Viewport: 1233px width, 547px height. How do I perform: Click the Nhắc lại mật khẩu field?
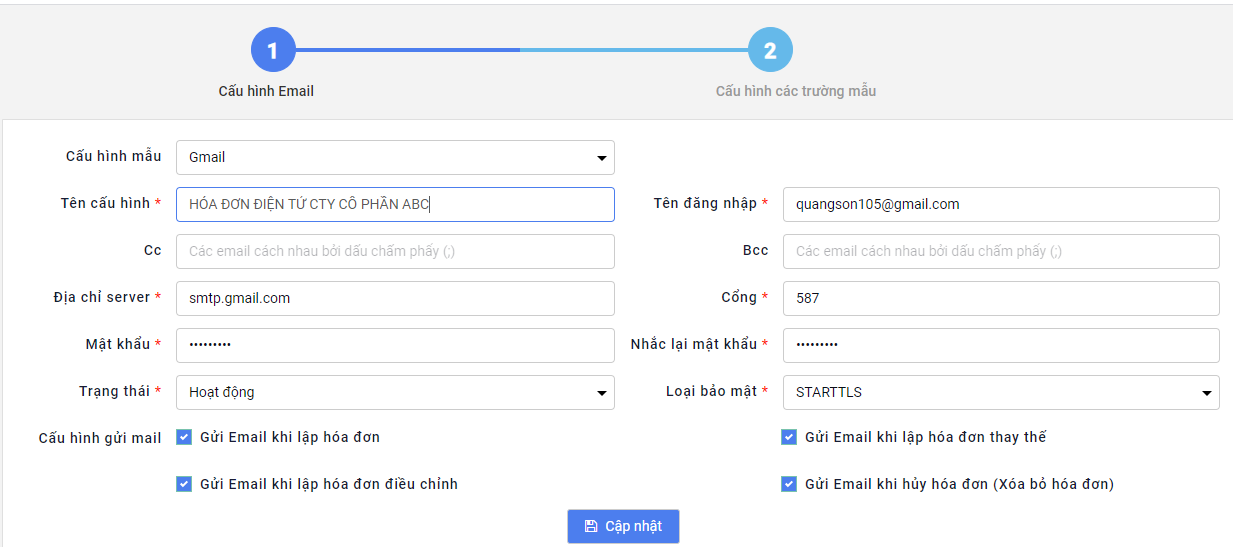tap(1001, 345)
